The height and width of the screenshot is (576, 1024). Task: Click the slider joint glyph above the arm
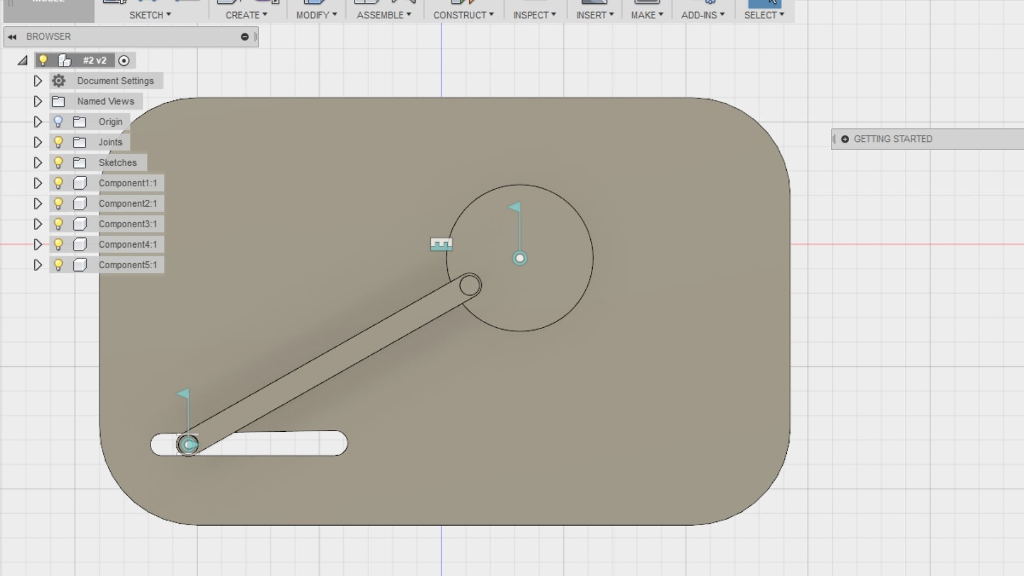click(440, 243)
